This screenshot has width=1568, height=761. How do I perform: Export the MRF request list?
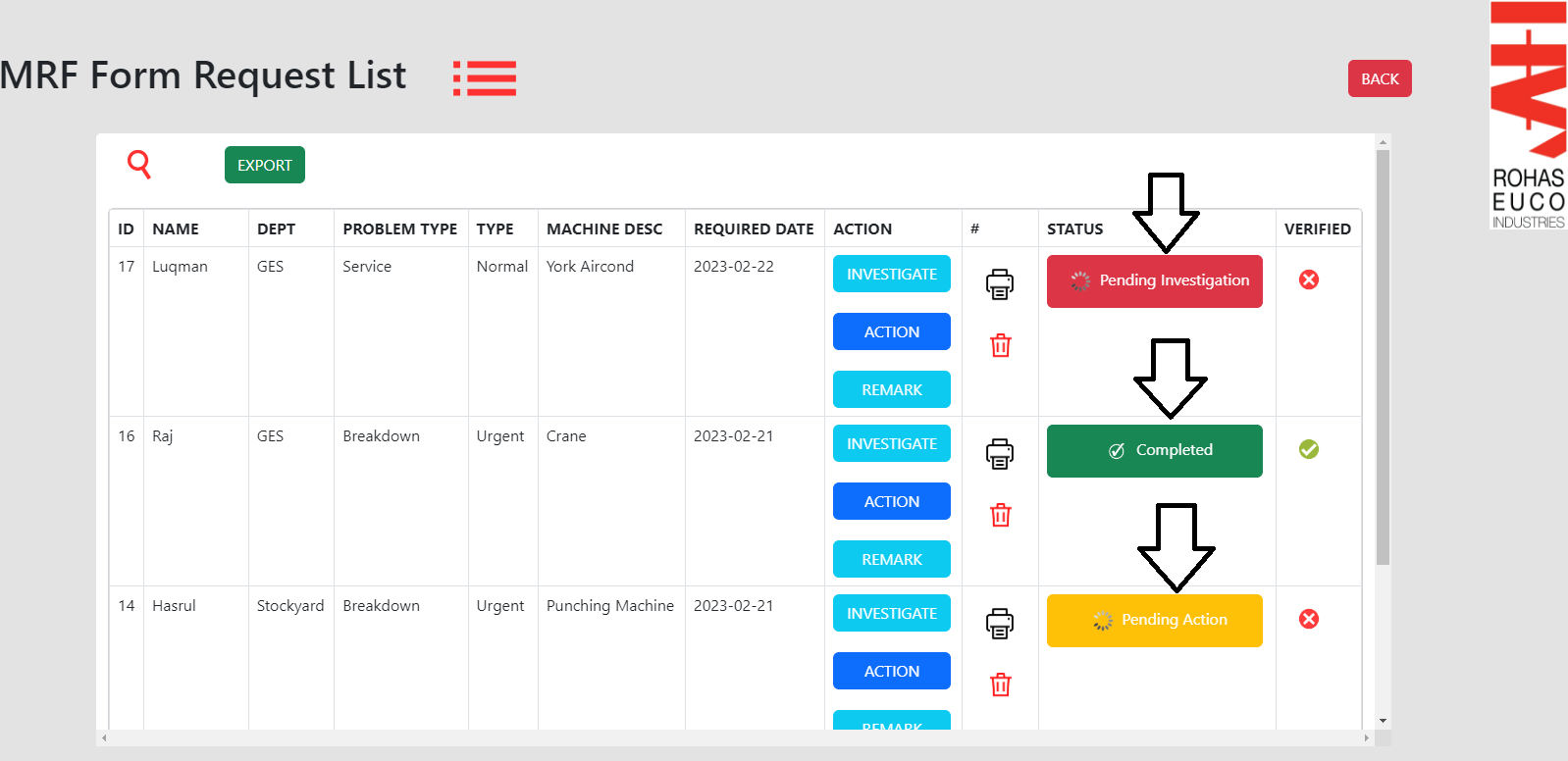pyautogui.click(x=265, y=165)
